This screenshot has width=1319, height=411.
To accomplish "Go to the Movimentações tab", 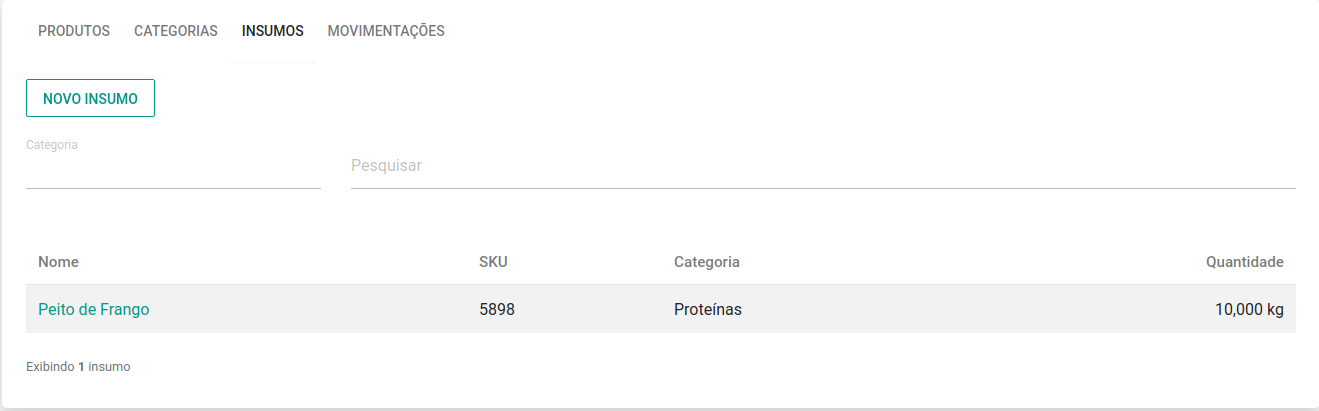I will [386, 31].
